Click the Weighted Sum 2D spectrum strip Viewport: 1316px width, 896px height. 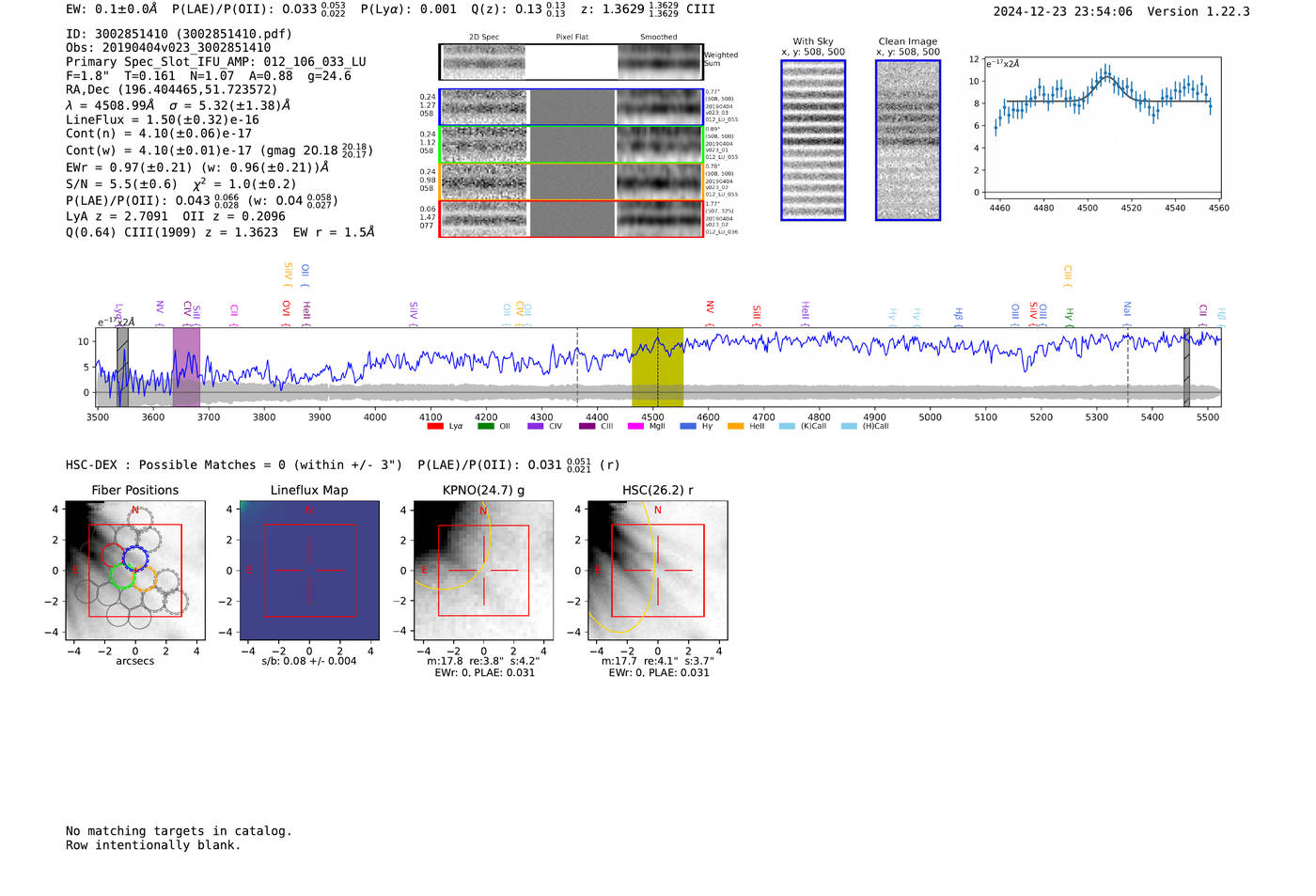point(572,62)
